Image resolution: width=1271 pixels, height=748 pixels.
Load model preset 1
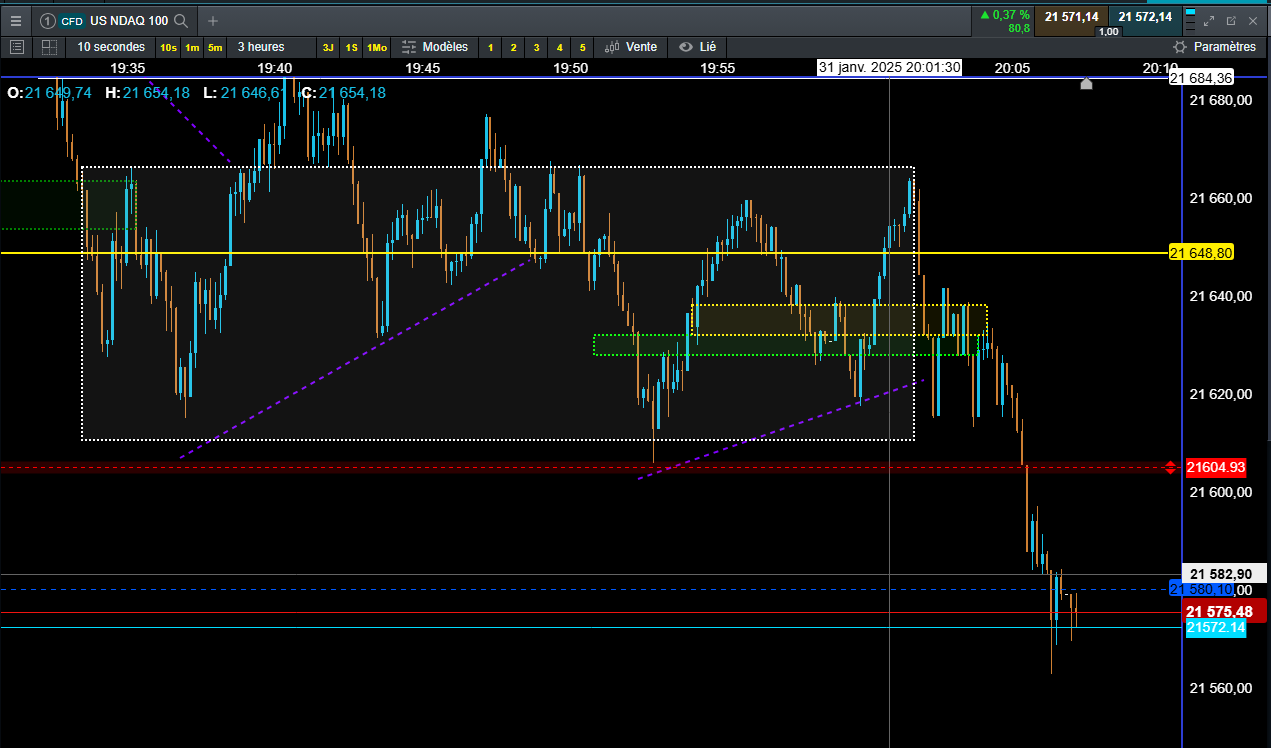[x=490, y=47]
